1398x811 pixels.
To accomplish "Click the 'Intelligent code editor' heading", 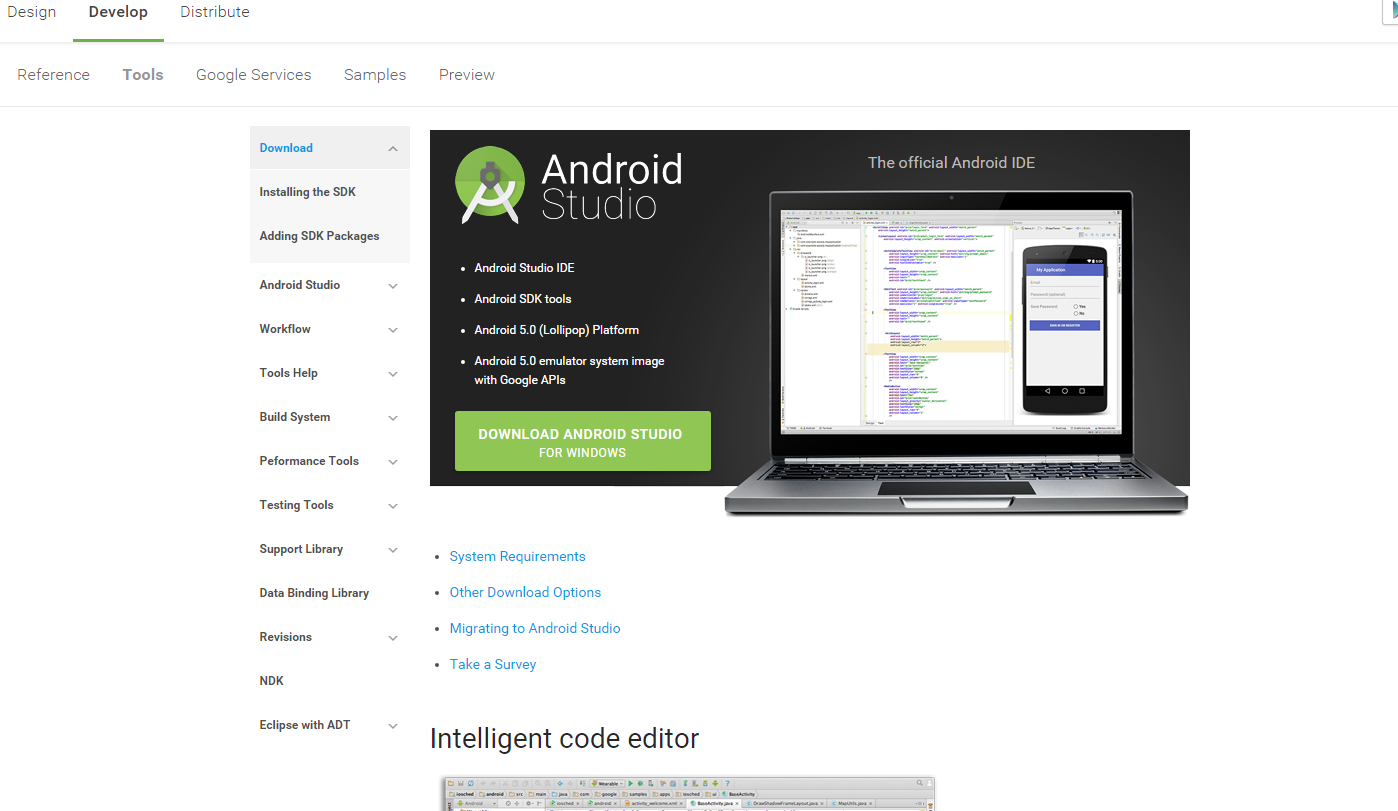I will tap(564, 739).
